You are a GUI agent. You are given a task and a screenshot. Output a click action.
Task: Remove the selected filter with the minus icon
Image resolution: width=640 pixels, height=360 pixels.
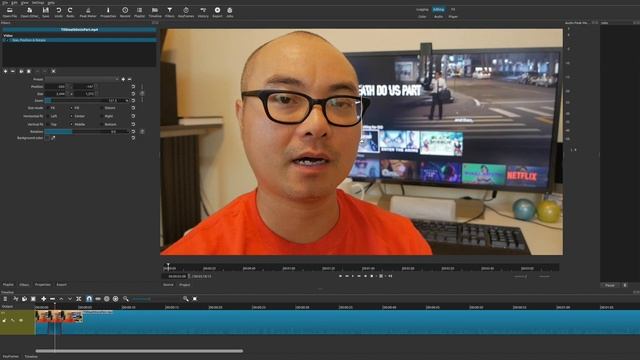[x=13, y=71]
